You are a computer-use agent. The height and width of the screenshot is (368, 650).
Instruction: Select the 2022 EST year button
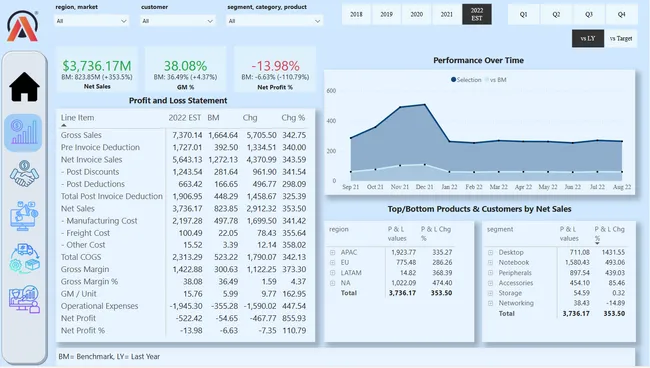point(477,14)
